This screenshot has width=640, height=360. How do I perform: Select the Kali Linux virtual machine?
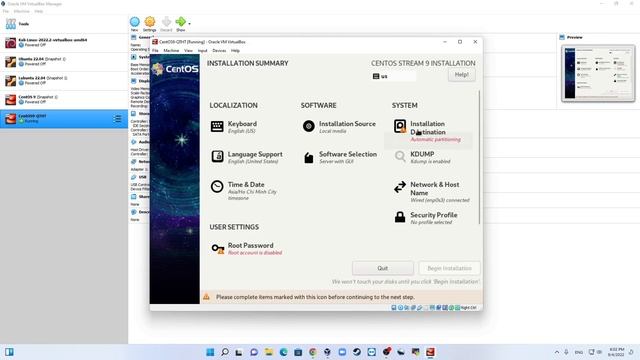coord(64,42)
